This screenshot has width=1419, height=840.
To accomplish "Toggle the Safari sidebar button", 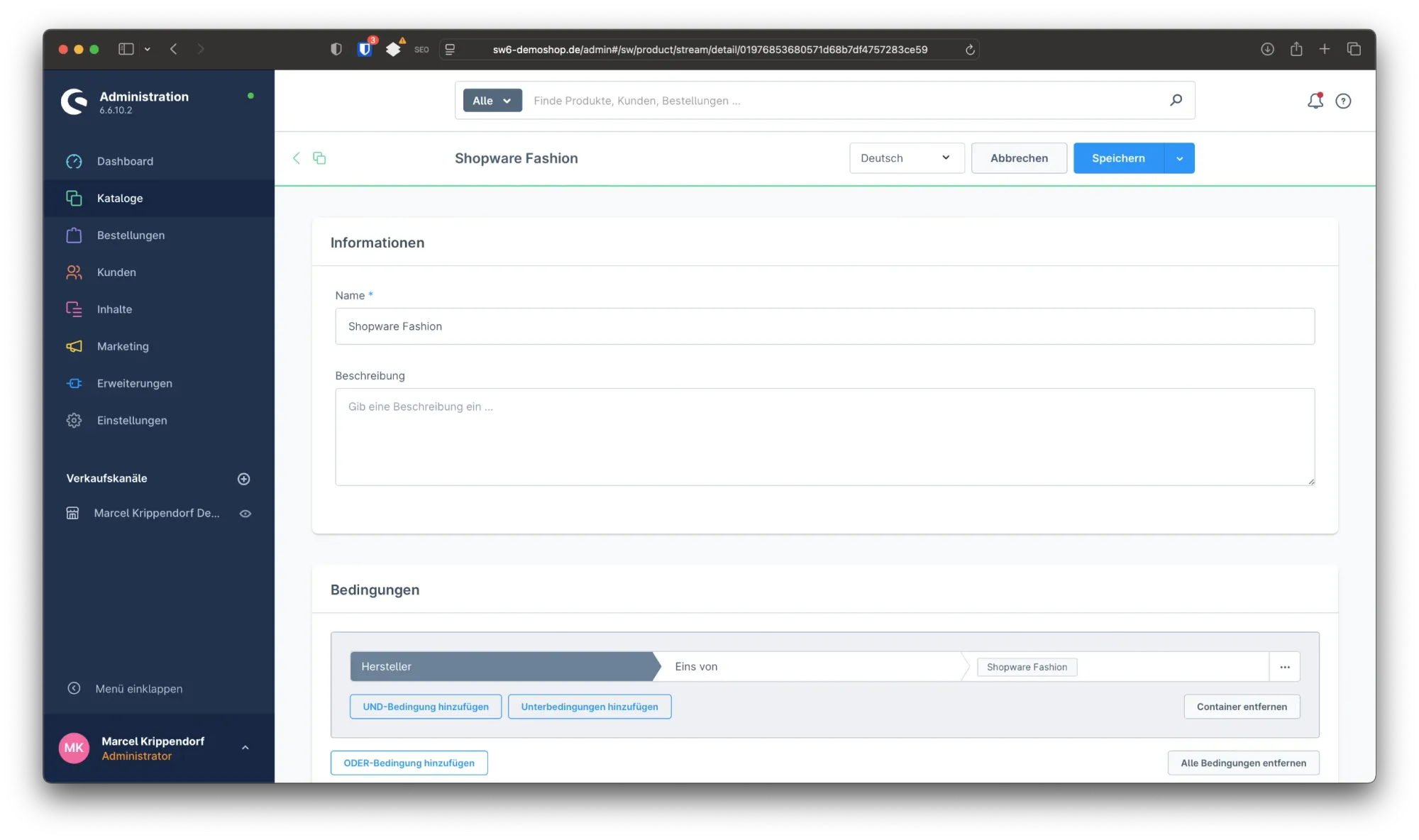I will tap(126, 49).
